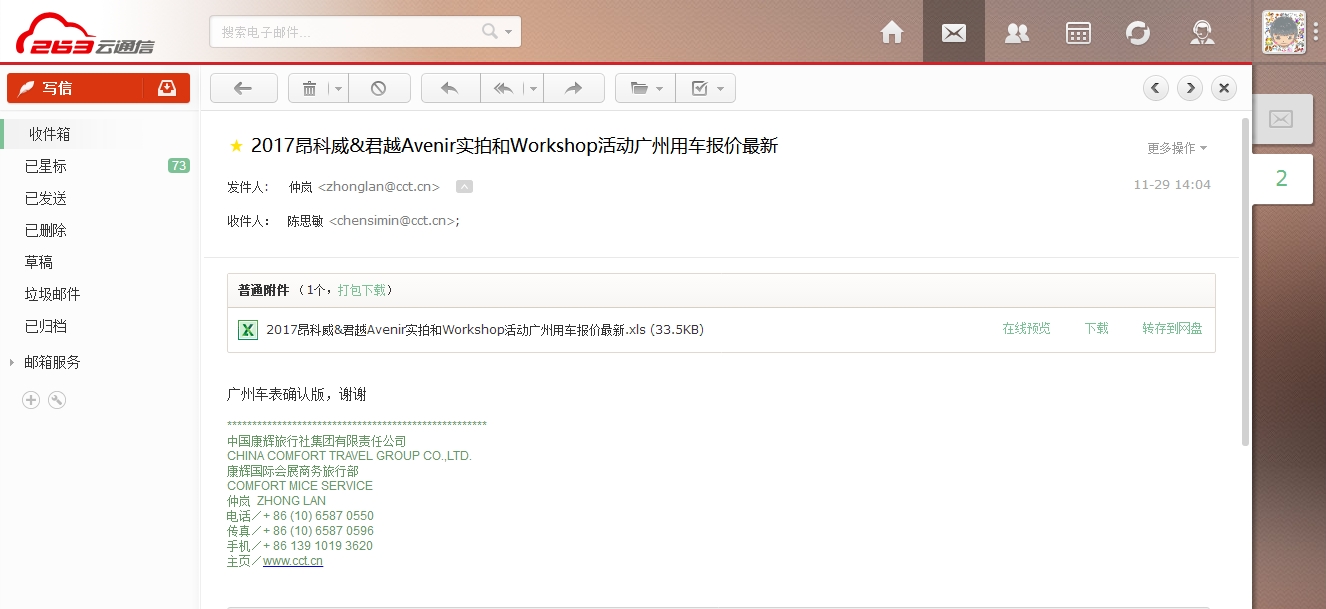
Task: Open the calendar icon in top bar
Action: [x=1078, y=32]
